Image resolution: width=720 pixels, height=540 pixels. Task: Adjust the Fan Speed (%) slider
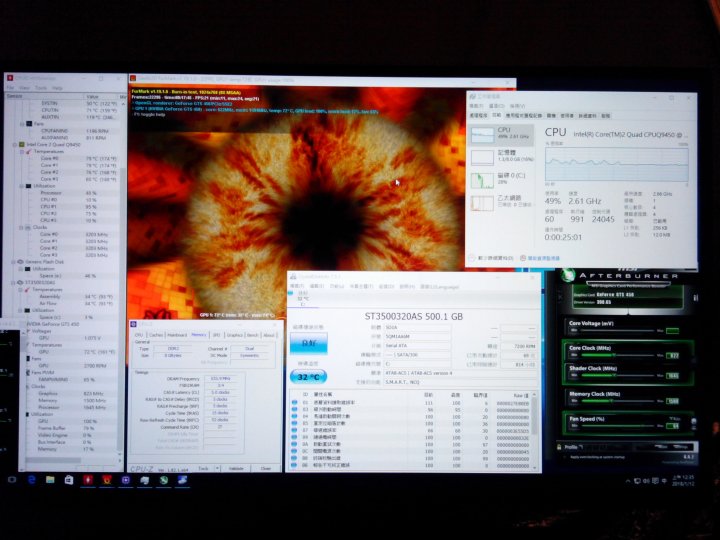point(617,426)
